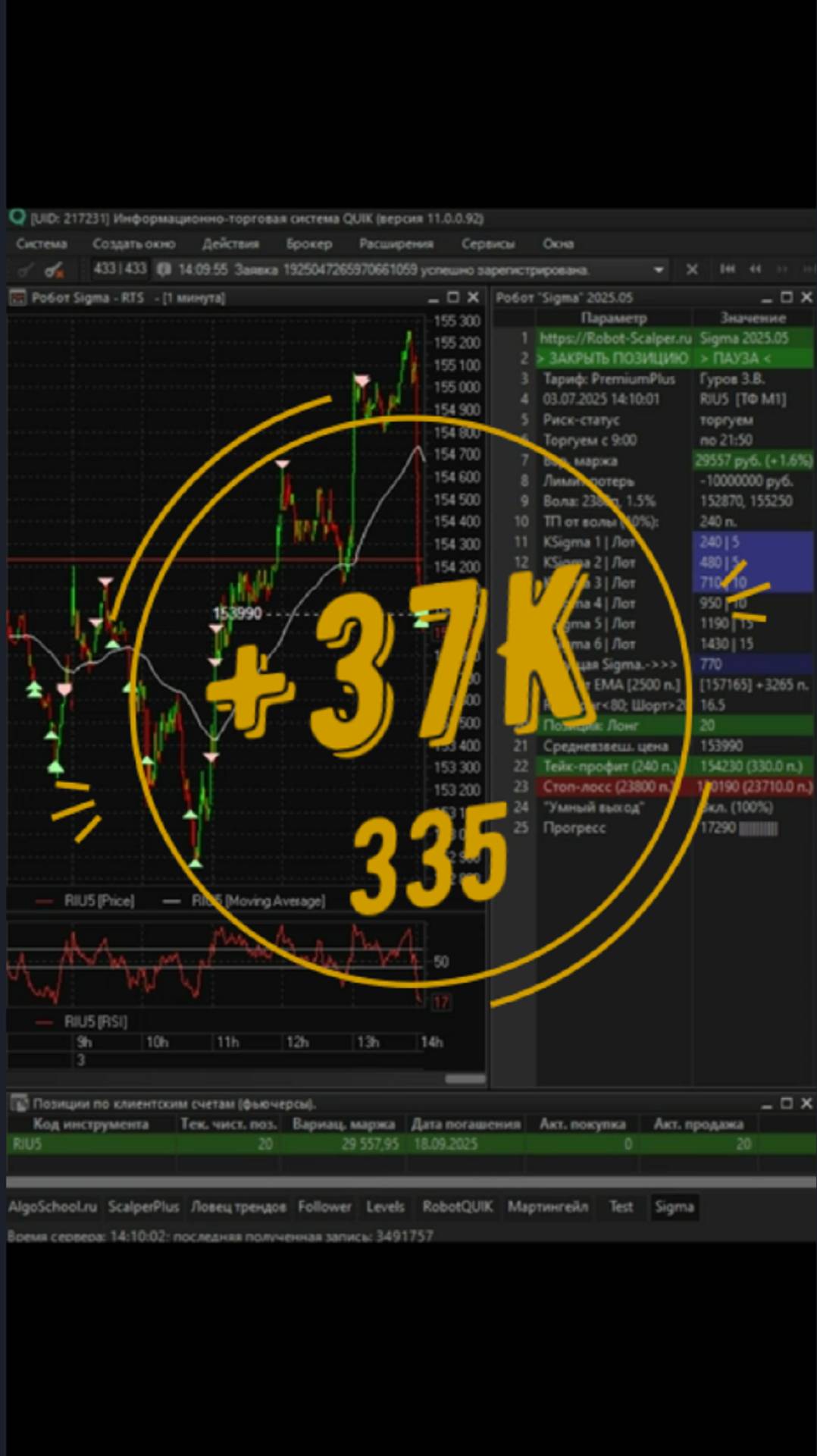Click the RIU5 [RSI] legend label
Image resolution: width=817 pixels, height=1456 pixels.
click(82, 1021)
